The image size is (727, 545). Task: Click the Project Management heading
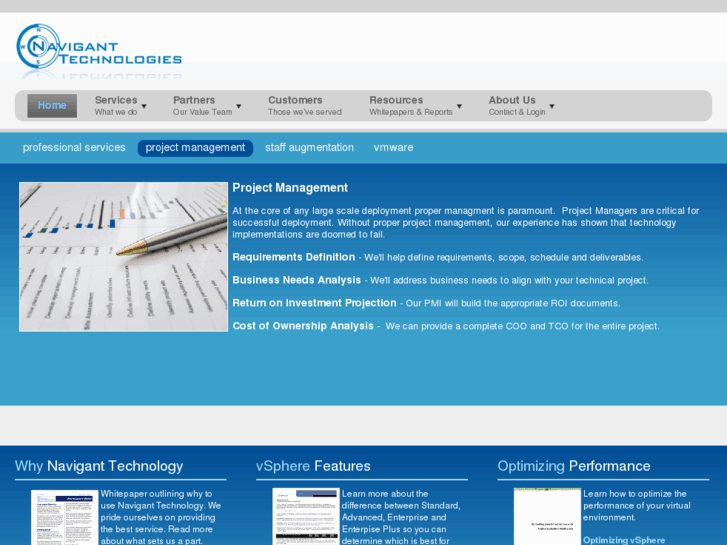pyautogui.click(x=290, y=188)
